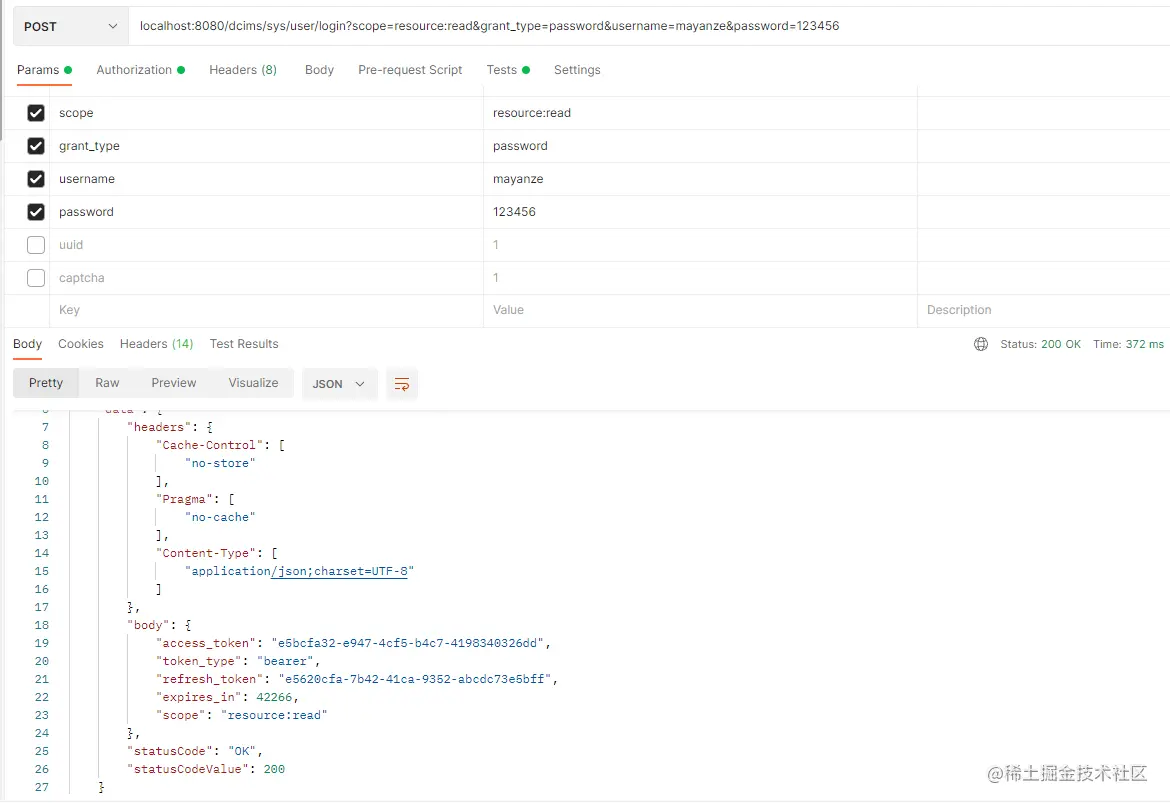This screenshot has height=806, width=1170.
Task: Open the POST method dropdown
Action: click(70, 27)
